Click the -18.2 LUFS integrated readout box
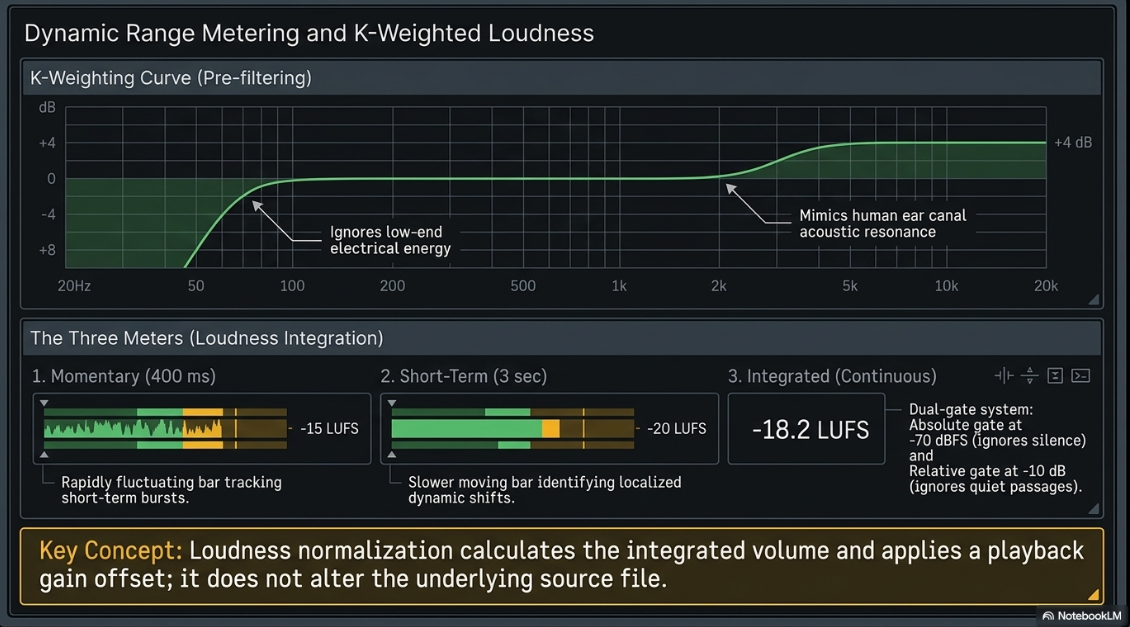The image size is (1130, 627). [x=806, y=429]
